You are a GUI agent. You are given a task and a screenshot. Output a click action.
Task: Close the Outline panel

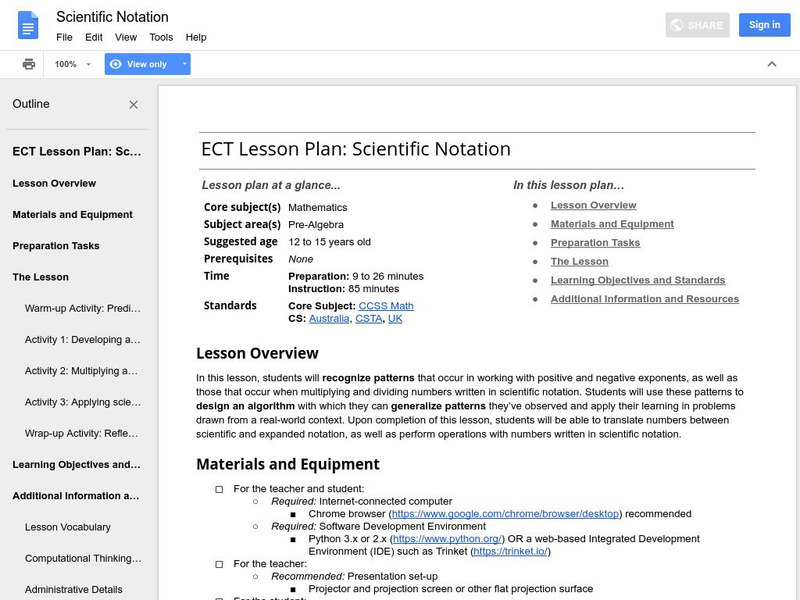tap(134, 104)
